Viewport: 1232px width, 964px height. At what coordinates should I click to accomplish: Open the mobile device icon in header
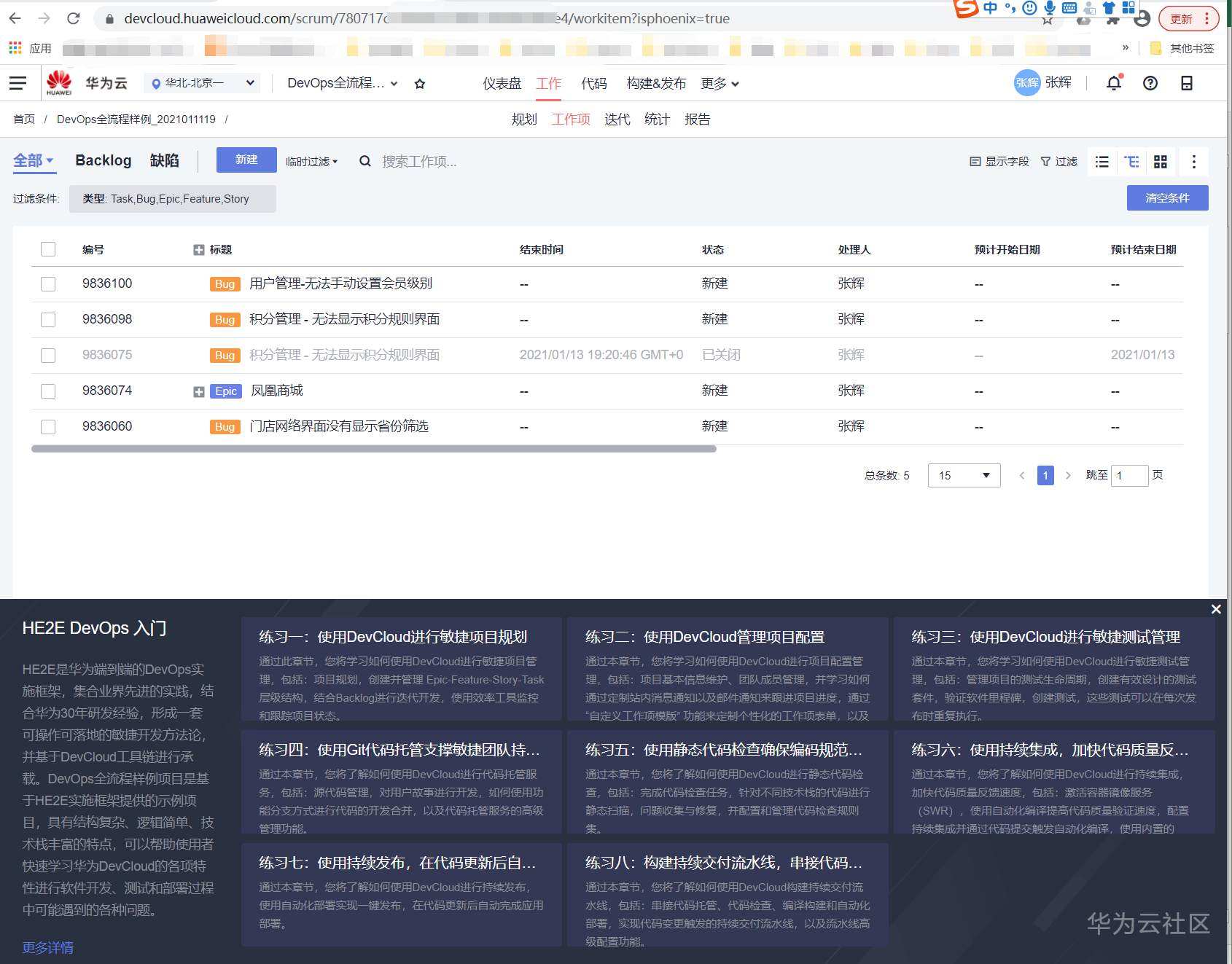point(1187,83)
